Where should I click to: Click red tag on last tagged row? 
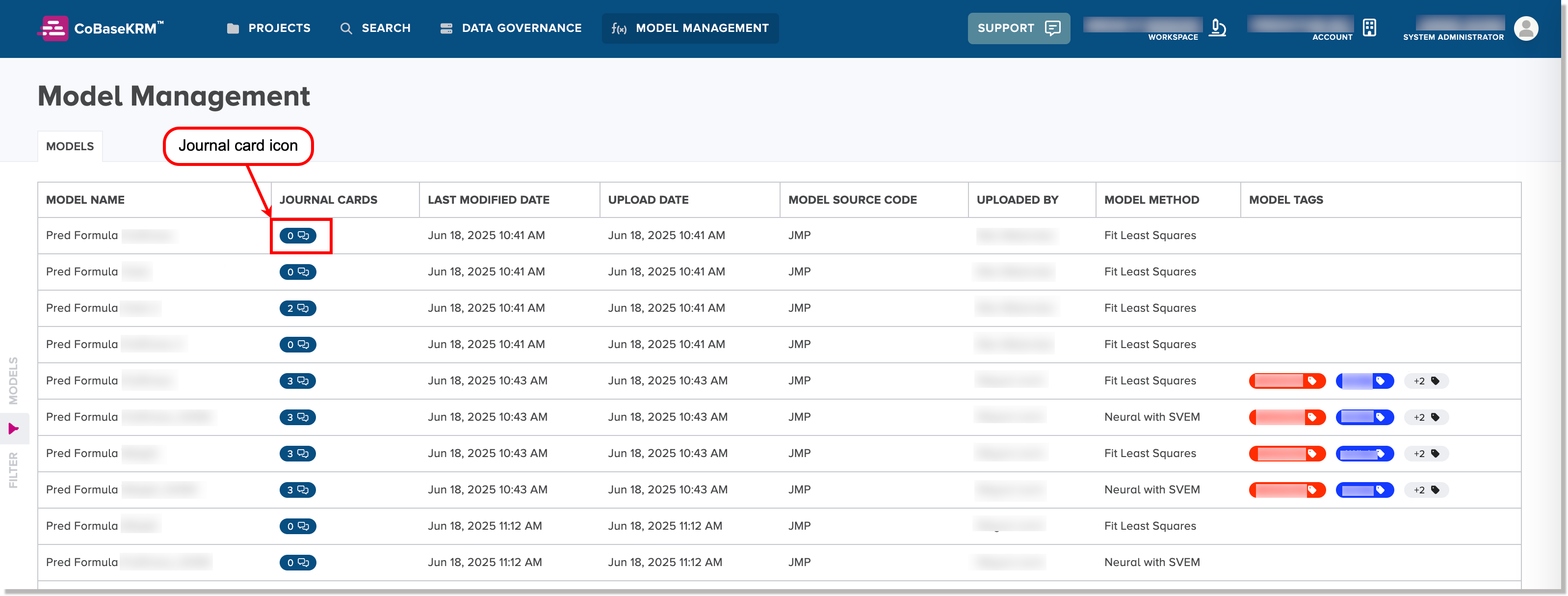1287,490
